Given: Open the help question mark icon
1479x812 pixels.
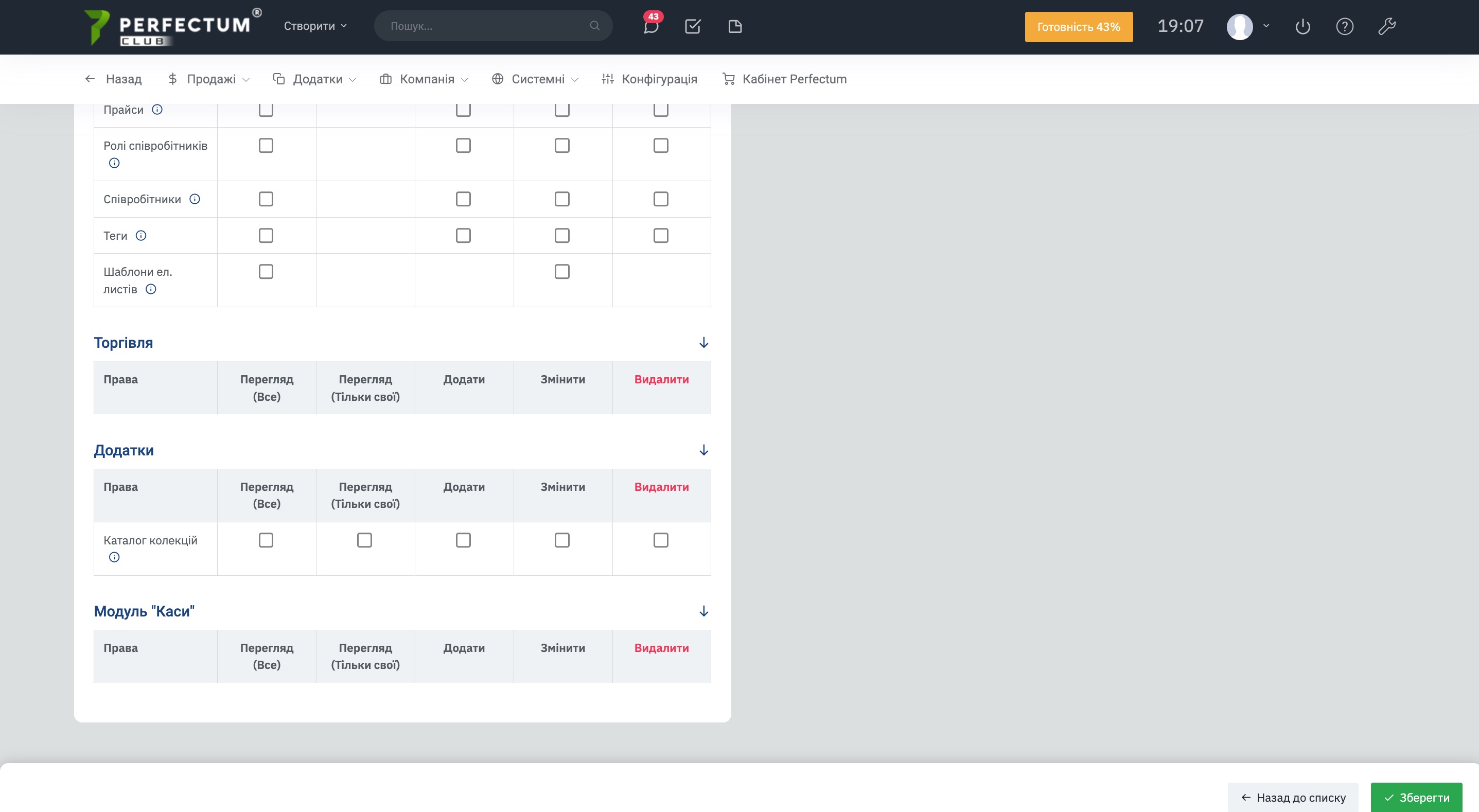Looking at the screenshot, I should pos(1345,26).
